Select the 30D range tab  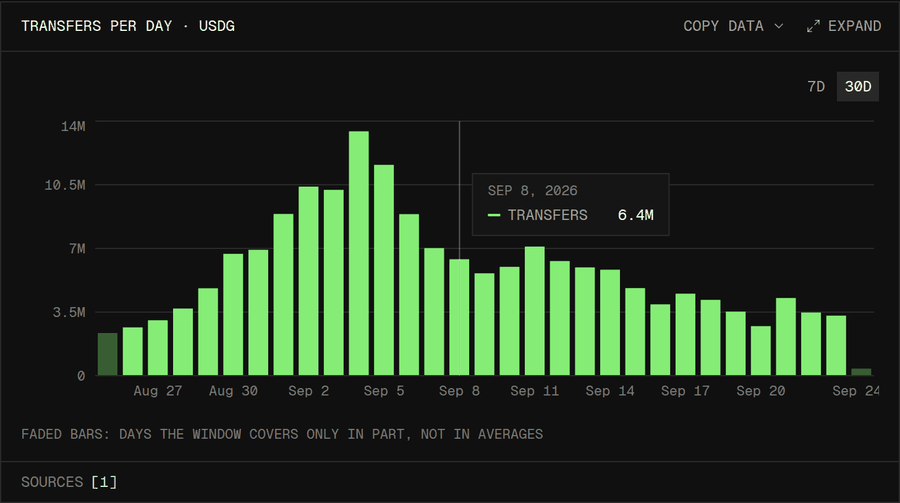coord(858,86)
